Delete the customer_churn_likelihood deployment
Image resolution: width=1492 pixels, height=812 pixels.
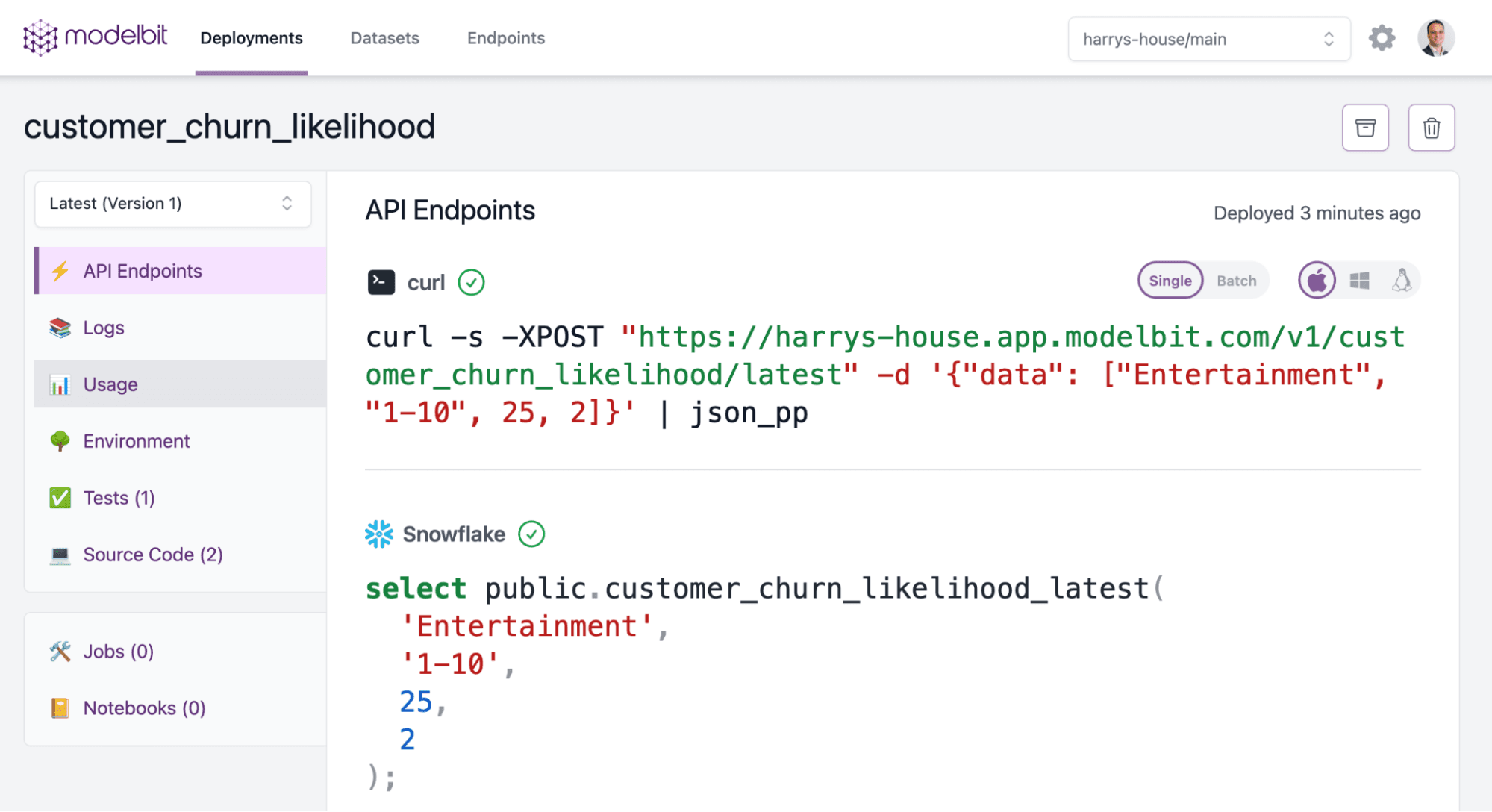coord(1431,128)
